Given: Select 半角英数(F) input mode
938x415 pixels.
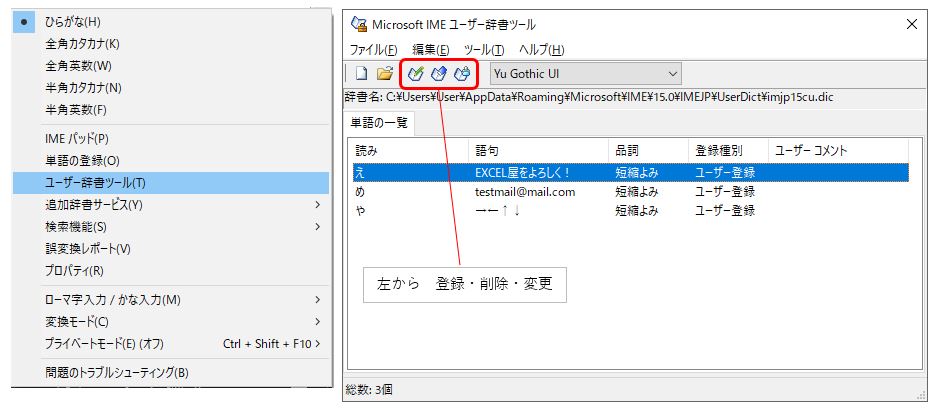Looking at the screenshot, I should coord(170,110).
